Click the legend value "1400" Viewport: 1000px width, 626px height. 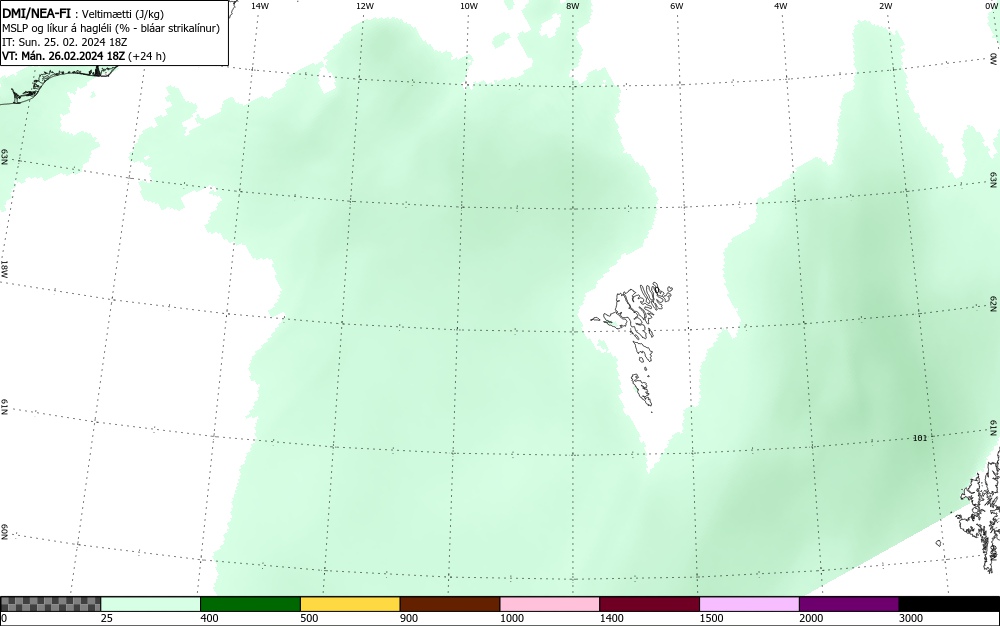(x=612, y=618)
